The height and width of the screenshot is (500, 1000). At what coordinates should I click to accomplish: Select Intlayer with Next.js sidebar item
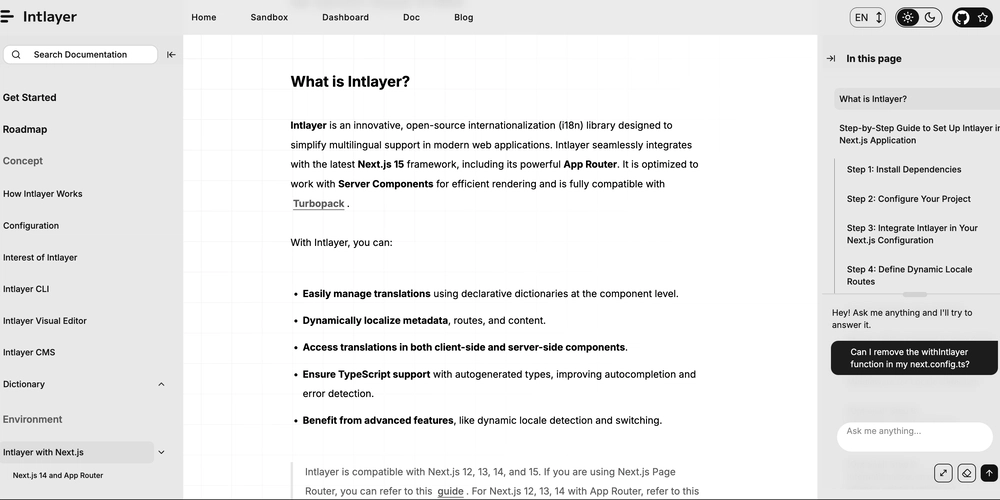pyautogui.click(x=77, y=452)
